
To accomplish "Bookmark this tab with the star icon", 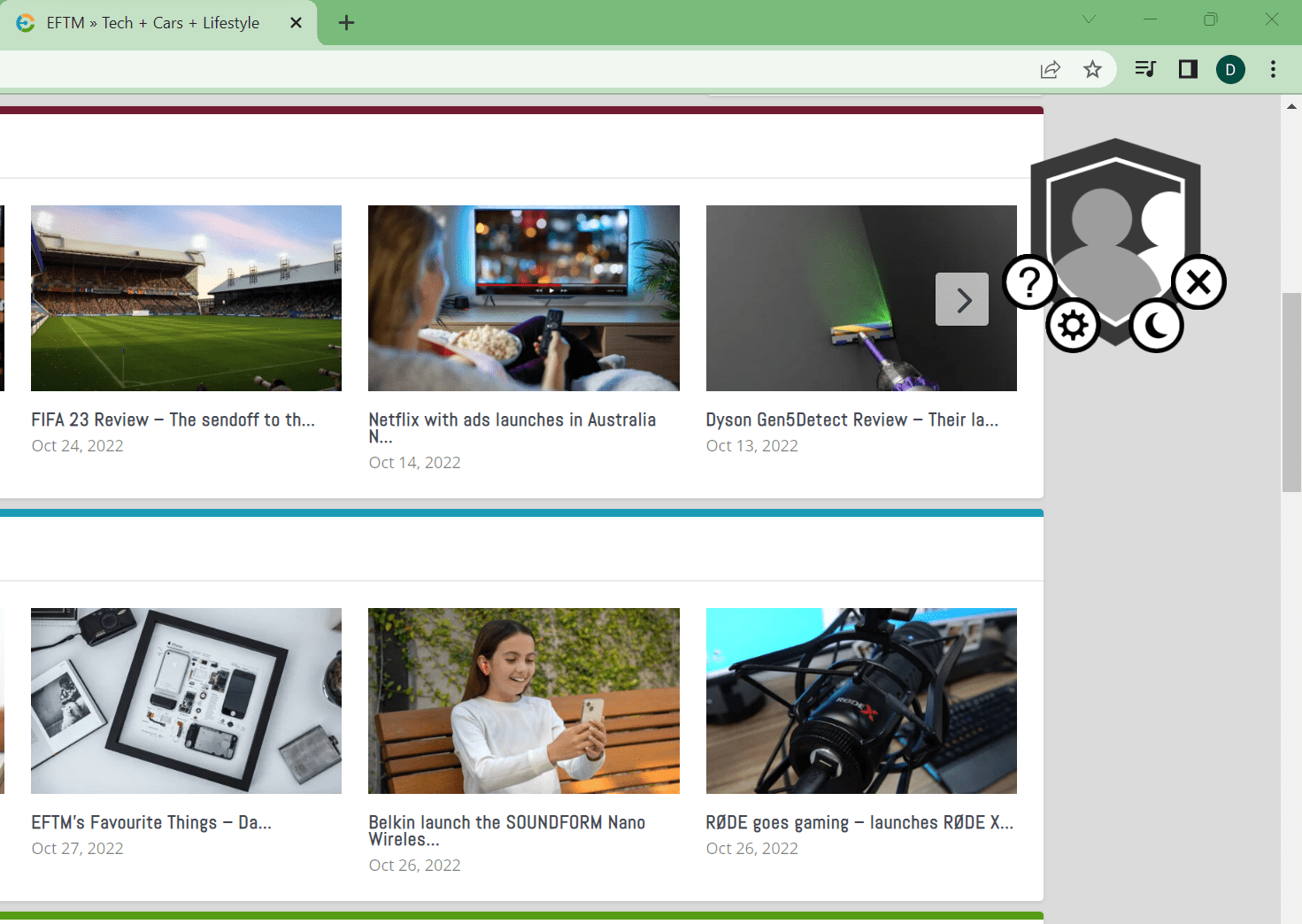I will click(1093, 69).
